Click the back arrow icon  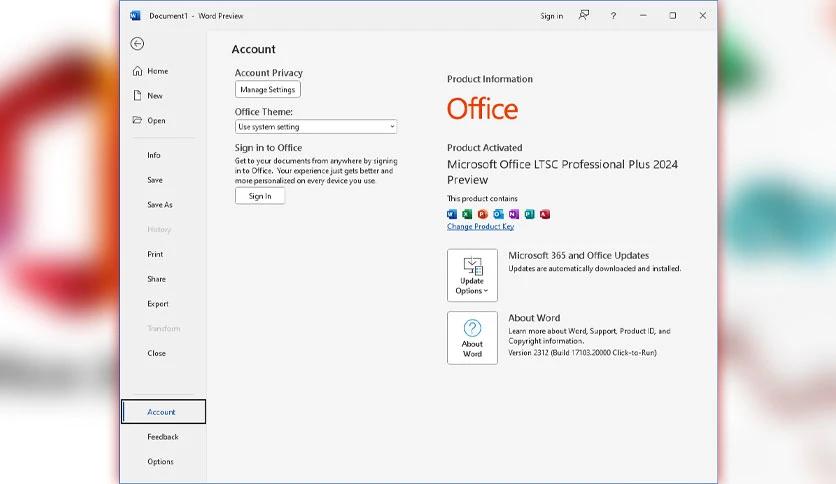(x=137, y=44)
